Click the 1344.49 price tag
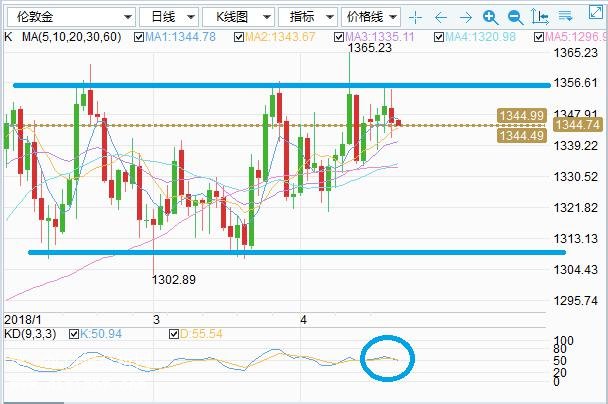The image size is (608, 404). click(522, 136)
